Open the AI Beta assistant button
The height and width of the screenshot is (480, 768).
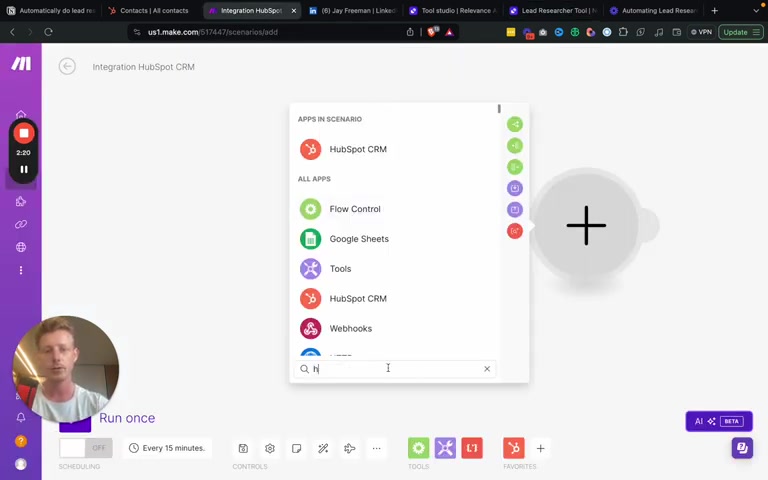tap(719, 421)
